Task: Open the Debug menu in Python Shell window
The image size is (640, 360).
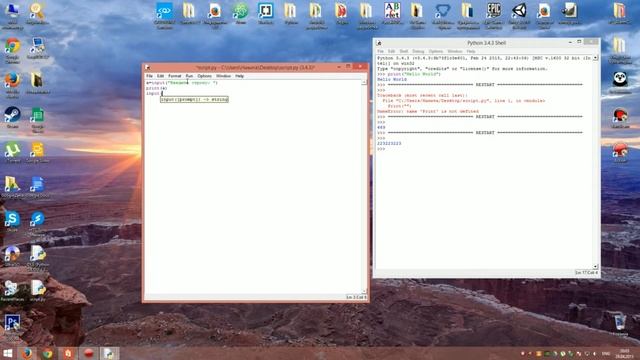Action: point(418,51)
